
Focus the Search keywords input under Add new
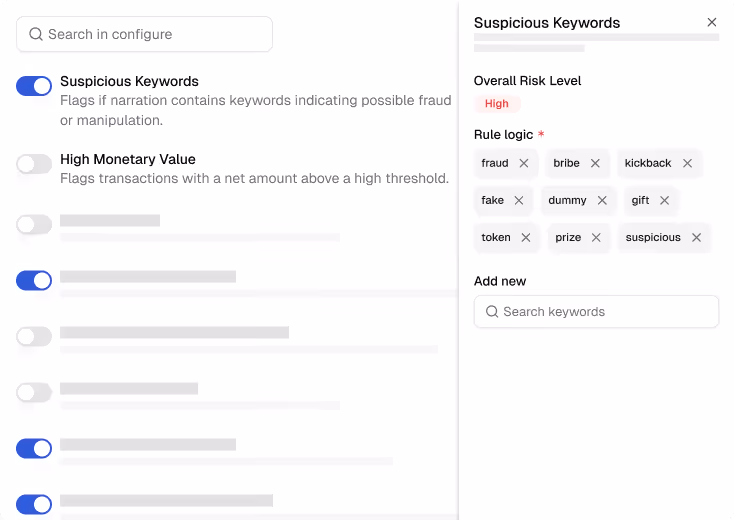(596, 312)
